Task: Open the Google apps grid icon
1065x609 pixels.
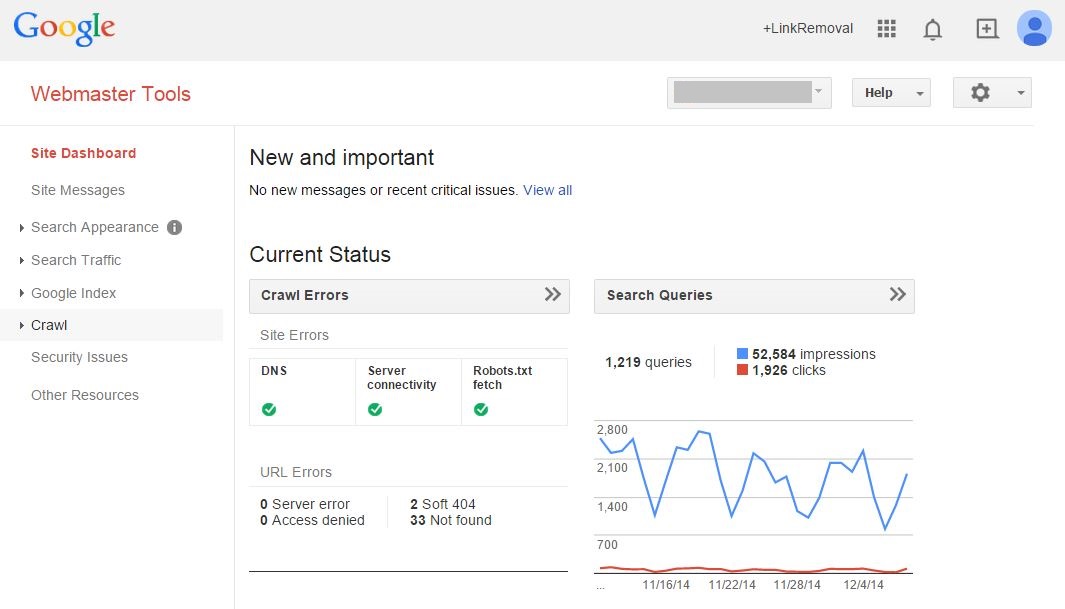Action: (x=886, y=29)
